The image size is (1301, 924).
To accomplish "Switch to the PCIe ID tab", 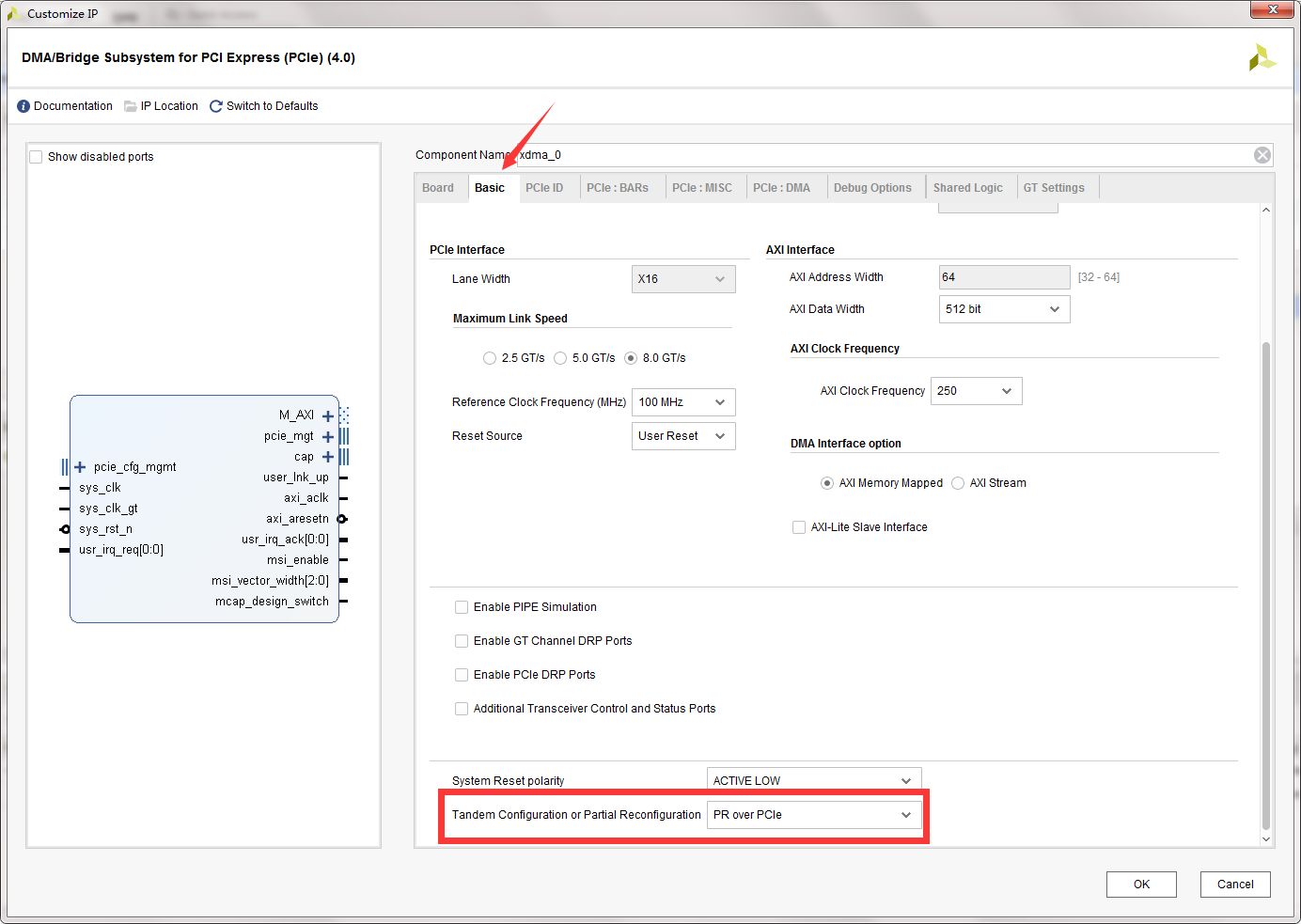I will point(544,188).
